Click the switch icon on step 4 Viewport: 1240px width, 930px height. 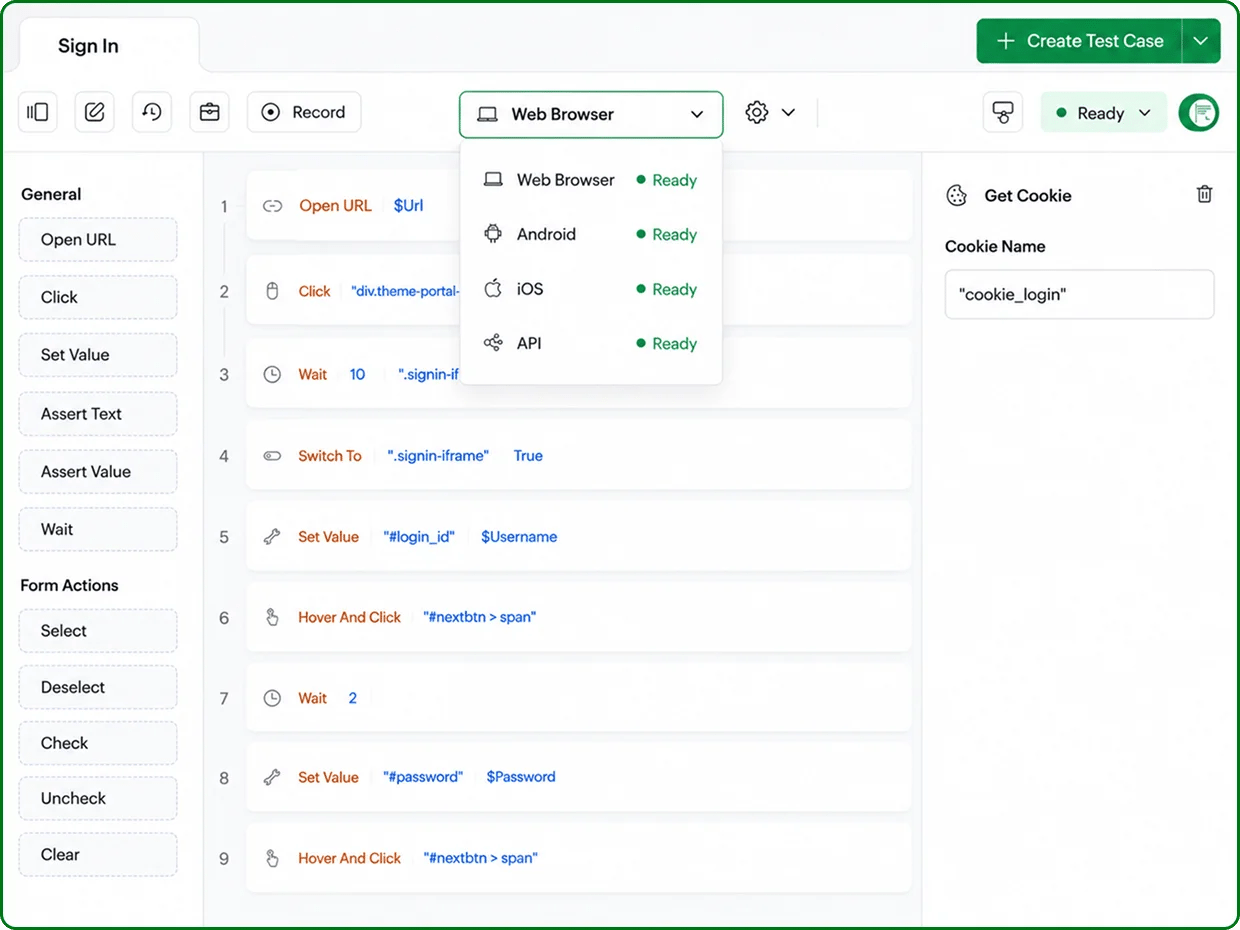pyautogui.click(x=272, y=456)
